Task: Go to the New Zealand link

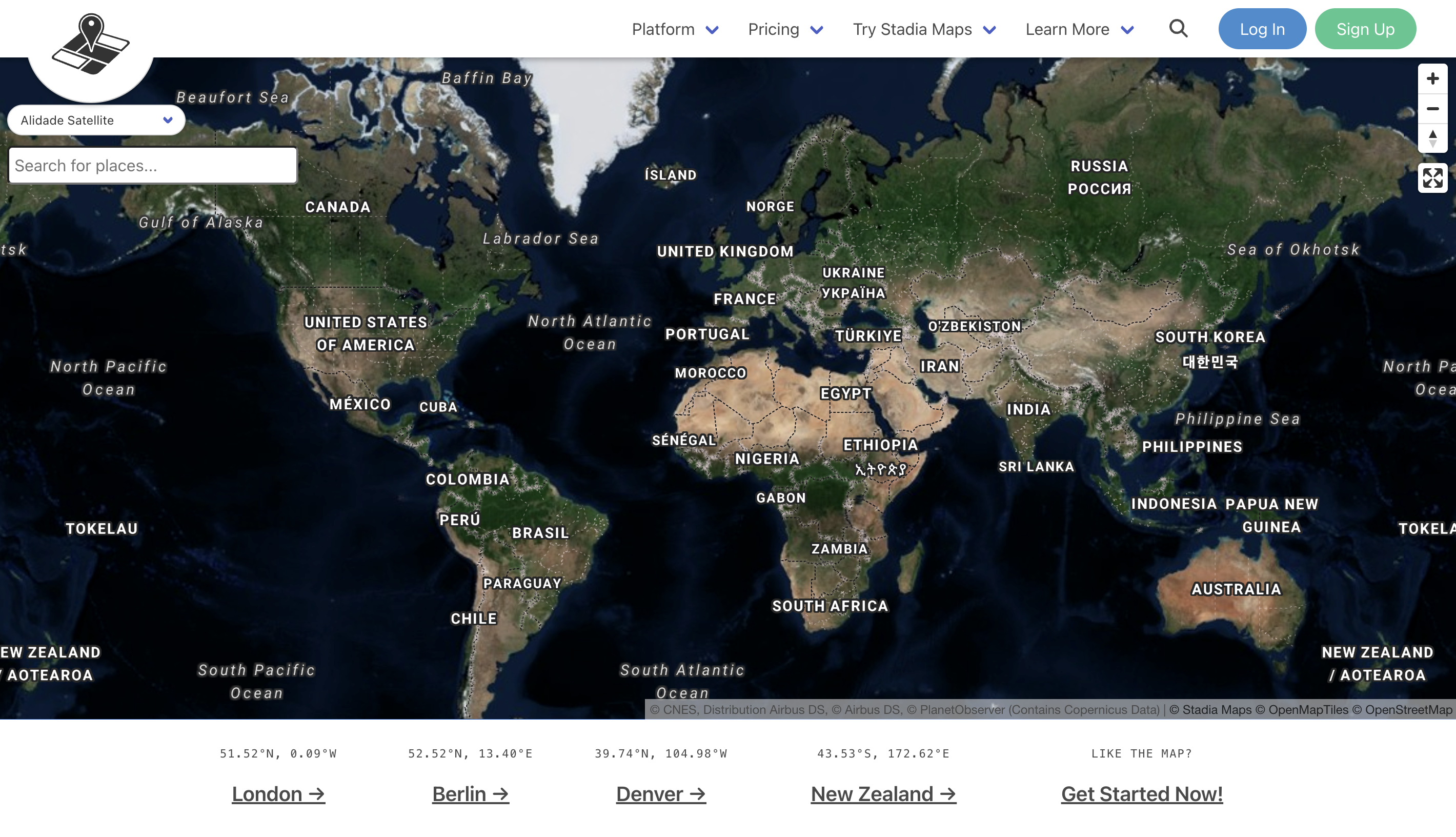Action: tap(882, 794)
